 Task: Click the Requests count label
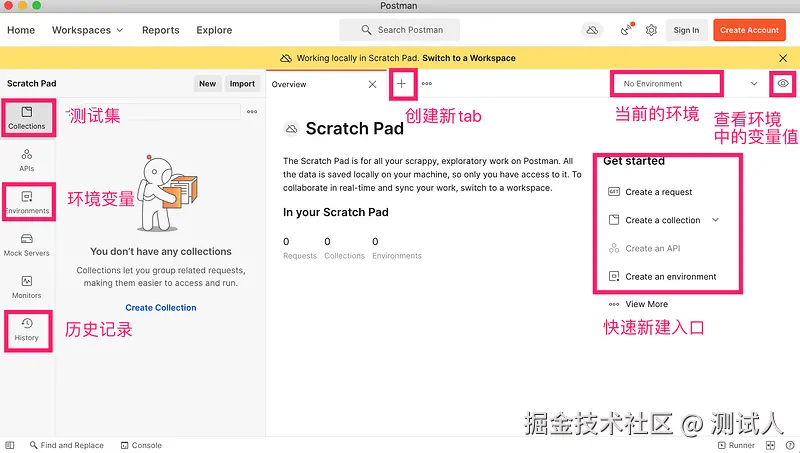pos(300,256)
